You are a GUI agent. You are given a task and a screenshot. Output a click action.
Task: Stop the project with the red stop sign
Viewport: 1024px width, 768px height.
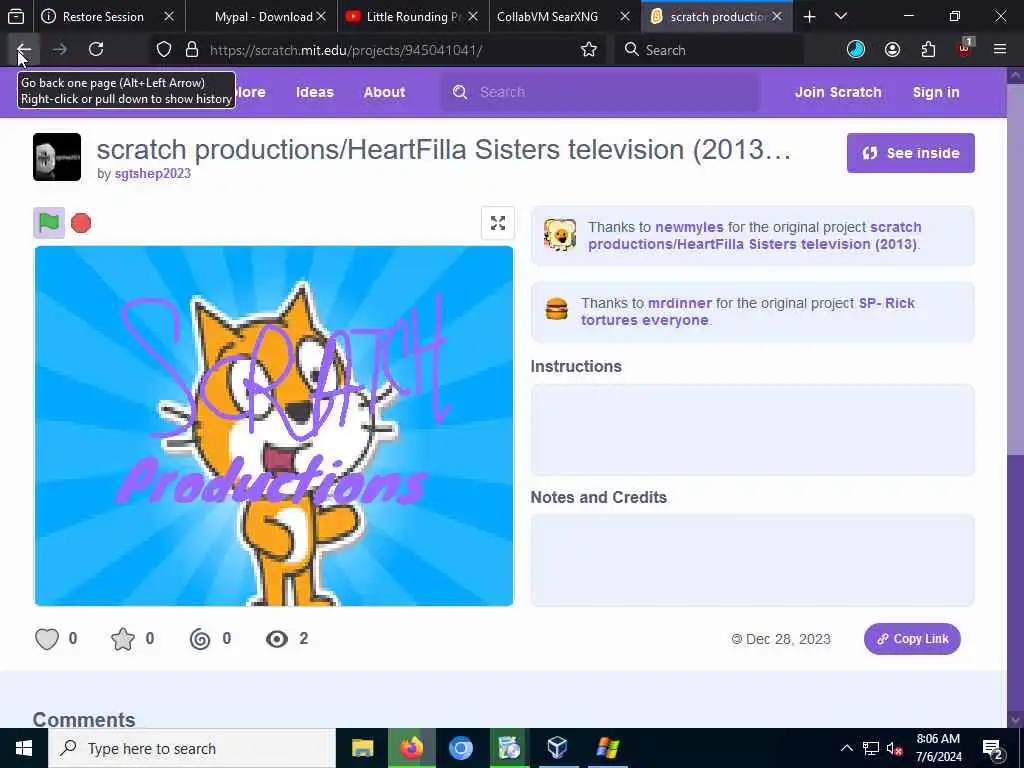coord(81,223)
